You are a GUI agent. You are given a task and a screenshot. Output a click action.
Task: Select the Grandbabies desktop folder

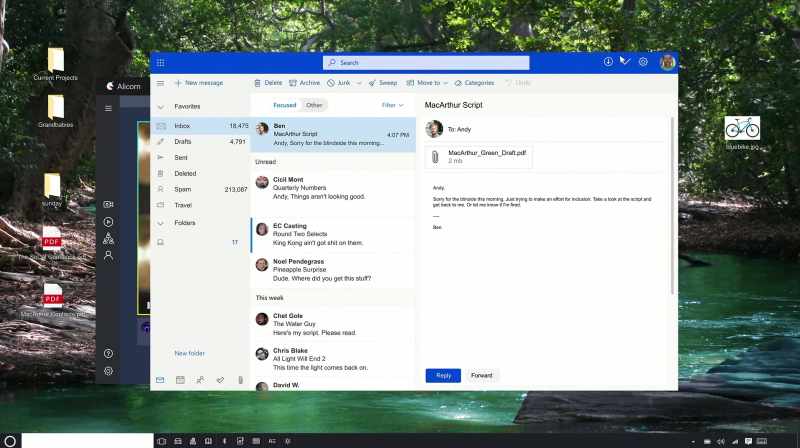pyautogui.click(x=56, y=111)
